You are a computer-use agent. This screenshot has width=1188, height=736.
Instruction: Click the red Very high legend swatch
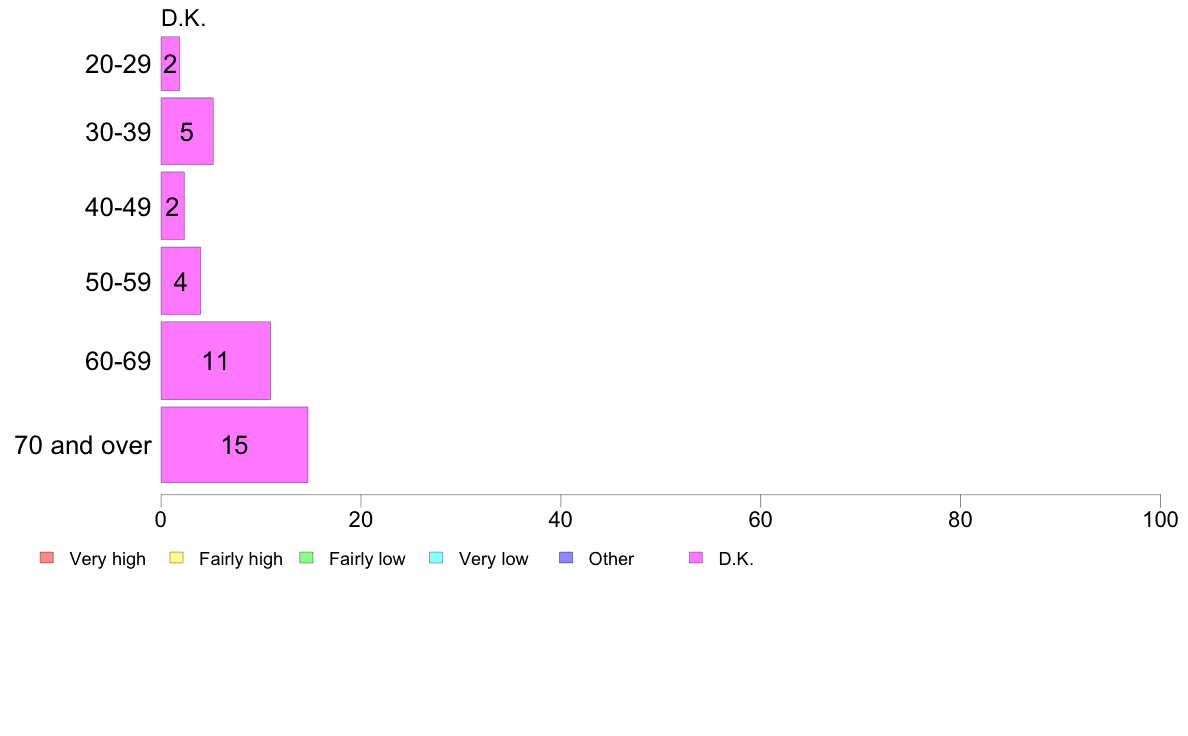(x=46, y=558)
